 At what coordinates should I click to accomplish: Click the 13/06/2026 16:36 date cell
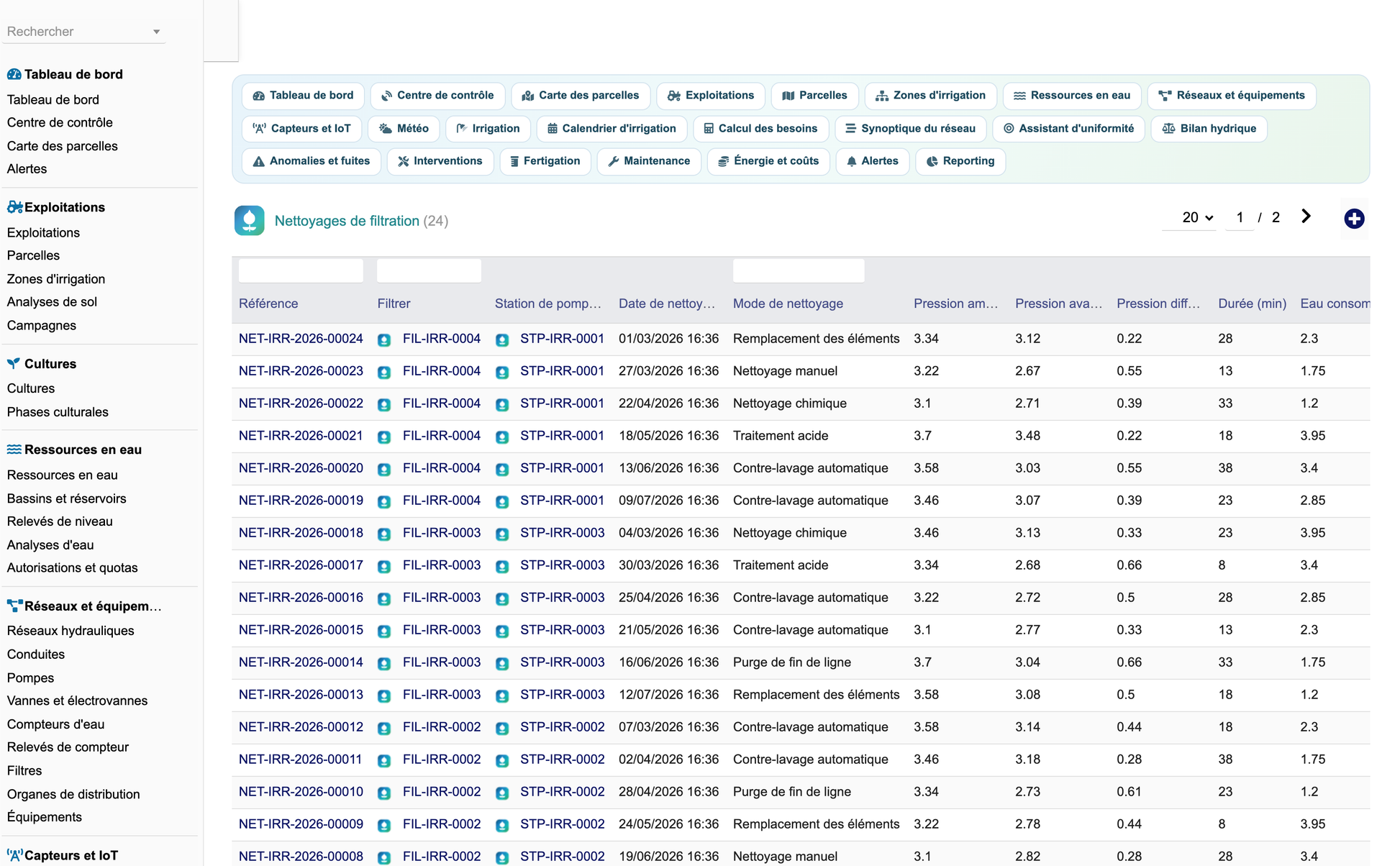click(668, 468)
